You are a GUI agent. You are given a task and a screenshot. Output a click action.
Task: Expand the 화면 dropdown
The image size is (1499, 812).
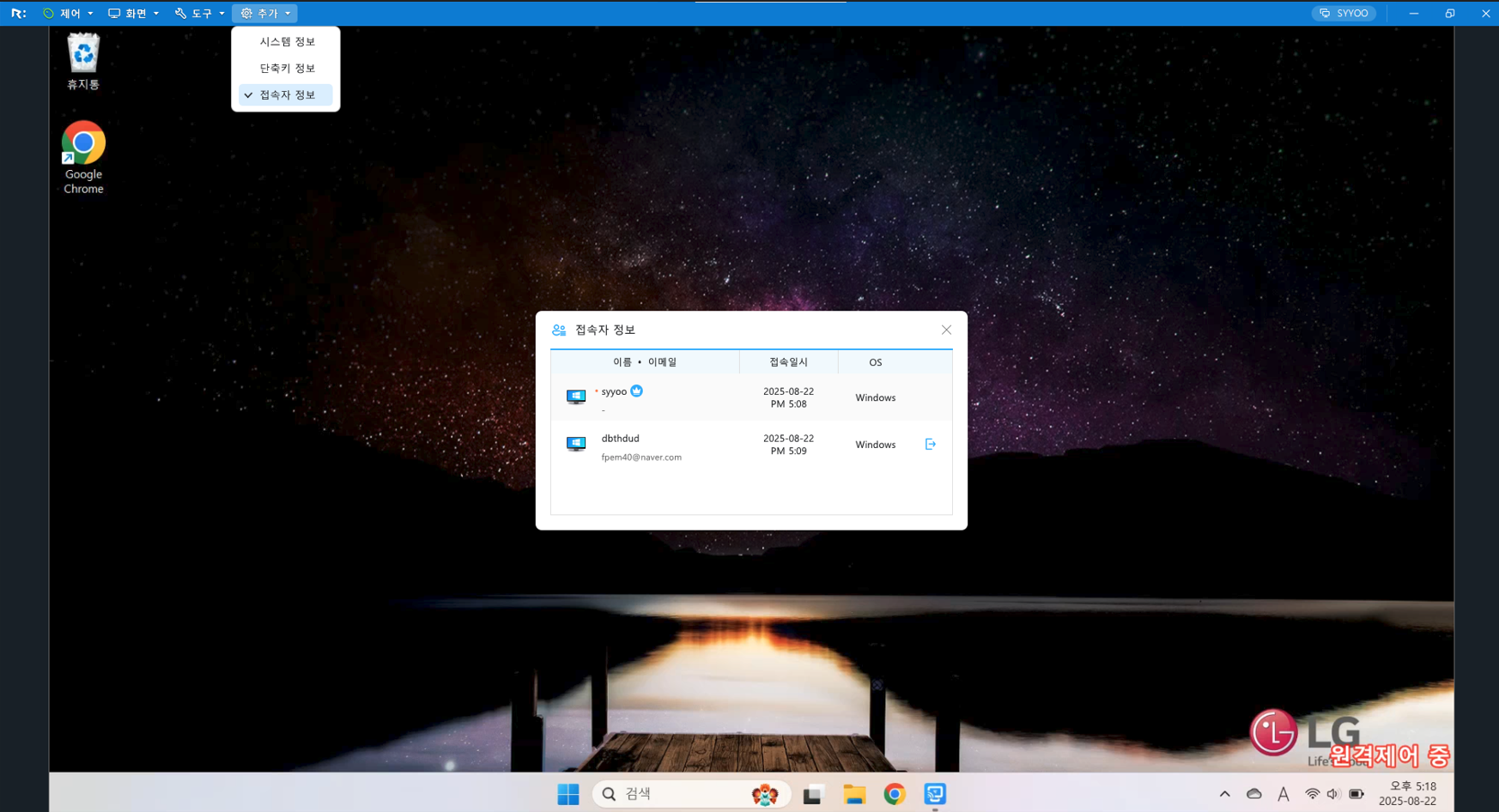(134, 13)
